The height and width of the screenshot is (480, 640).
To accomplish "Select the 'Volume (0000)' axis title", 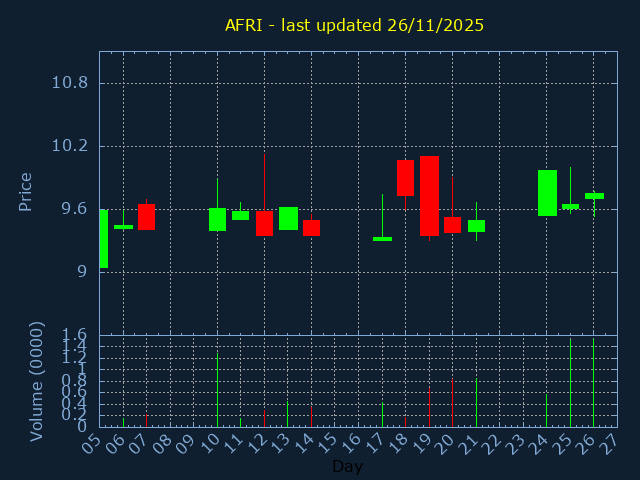I will pyautogui.click(x=37, y=381).
